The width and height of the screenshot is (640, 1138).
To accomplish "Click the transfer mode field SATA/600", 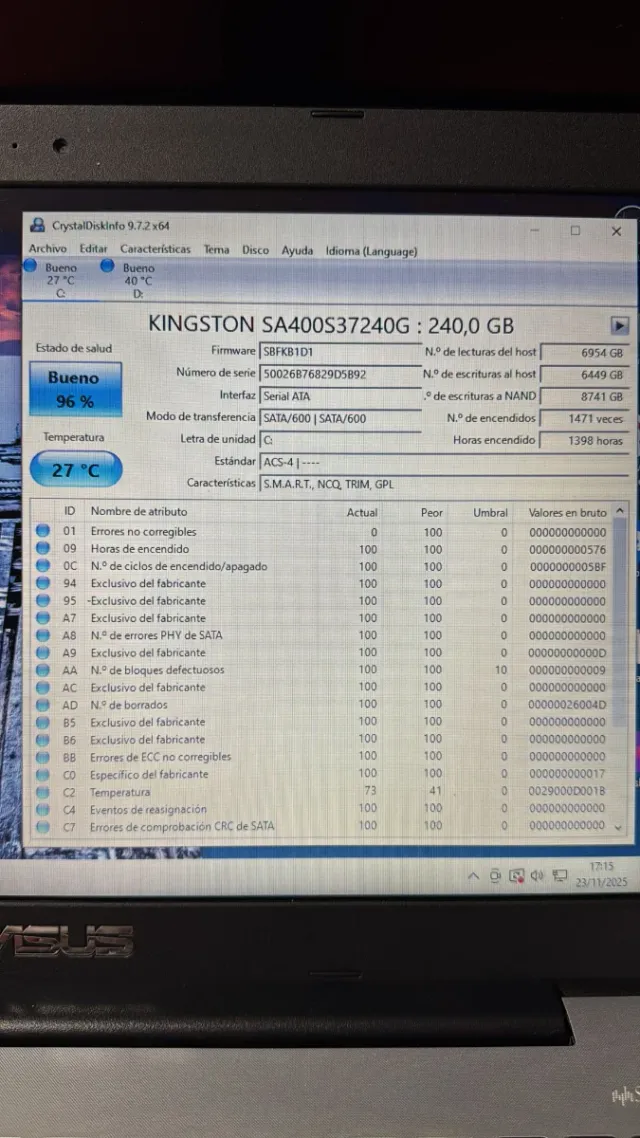I will tap(339, 418).
